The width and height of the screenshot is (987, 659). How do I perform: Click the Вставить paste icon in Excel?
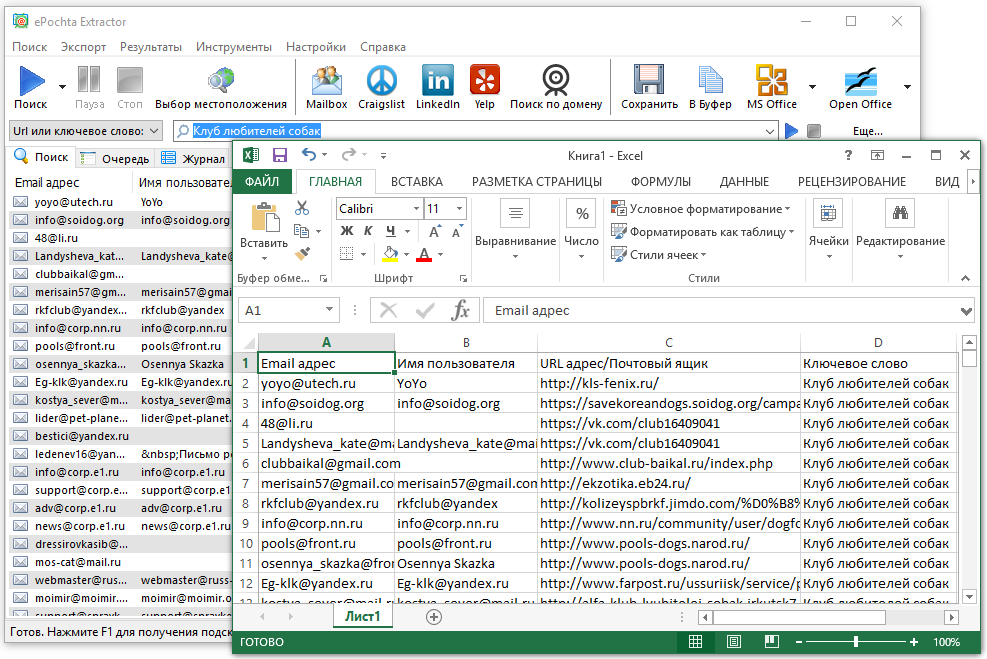click(x=265, y=218)
